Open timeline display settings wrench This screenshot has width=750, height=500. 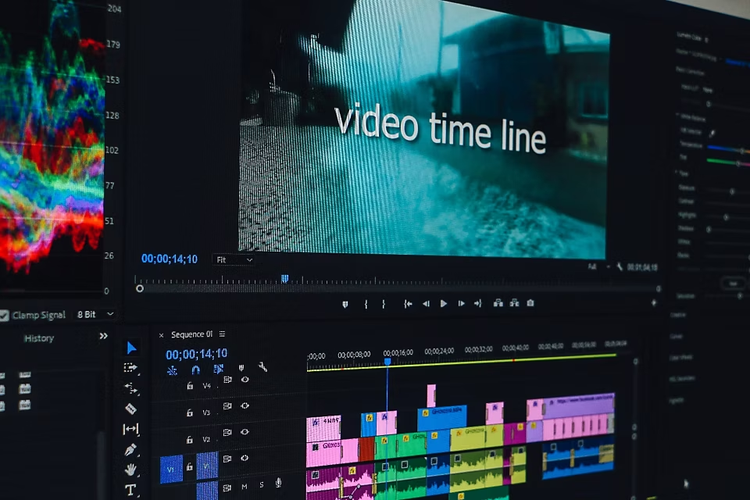click(x=263, y=367)
